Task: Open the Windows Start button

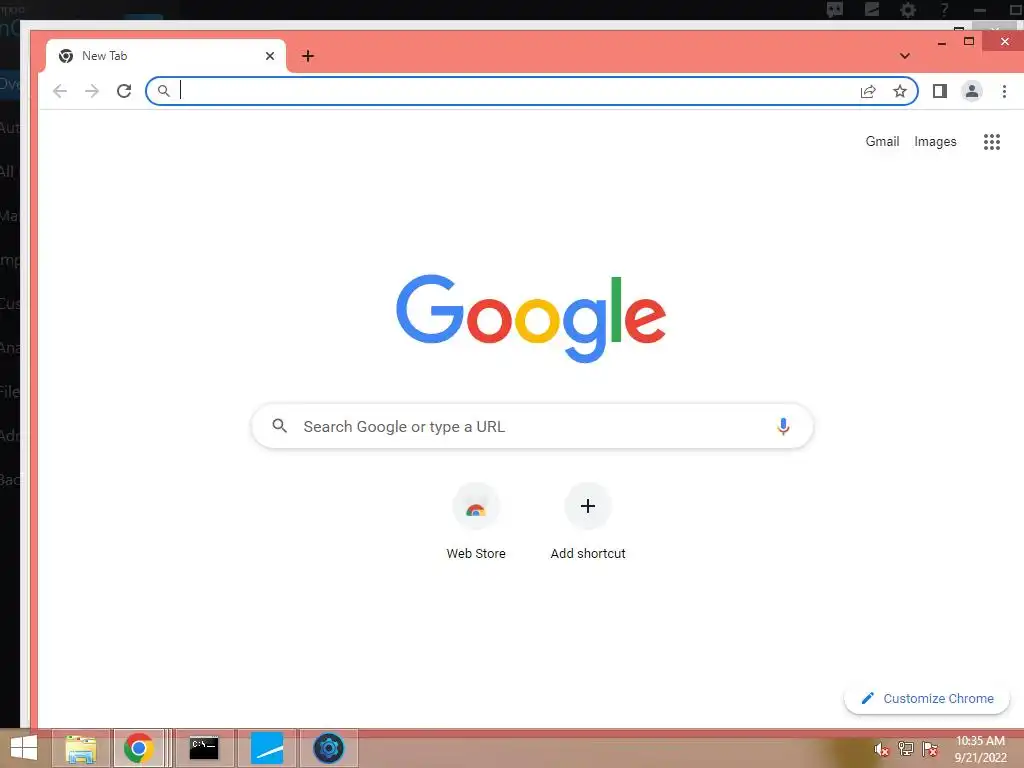Action: 24,748
